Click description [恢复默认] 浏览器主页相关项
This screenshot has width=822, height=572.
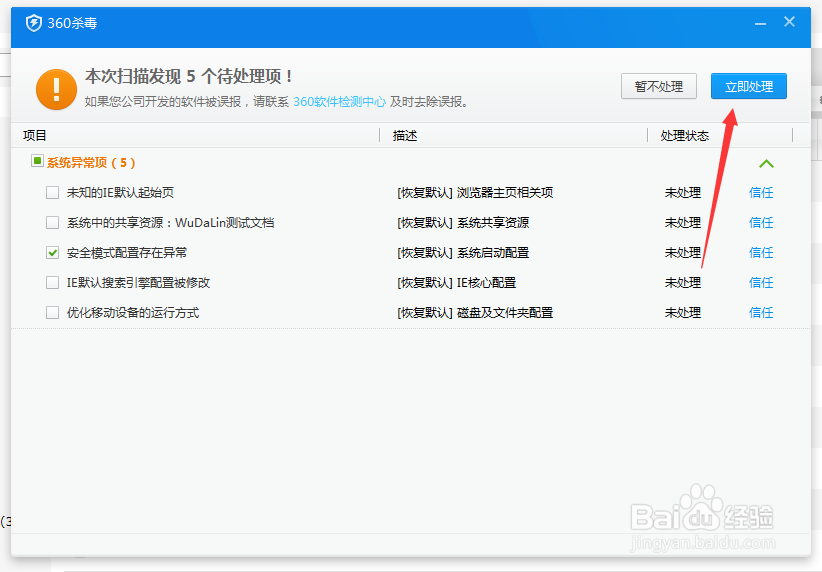coord(475,192)
